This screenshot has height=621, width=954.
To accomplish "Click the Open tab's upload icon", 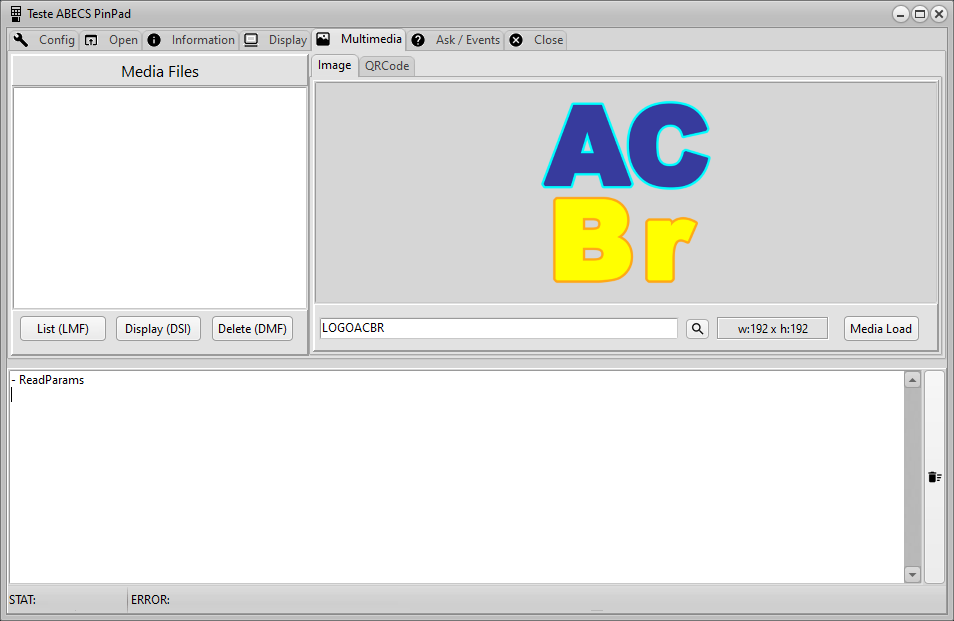I will pyautogui.click(x=91, y=40).
